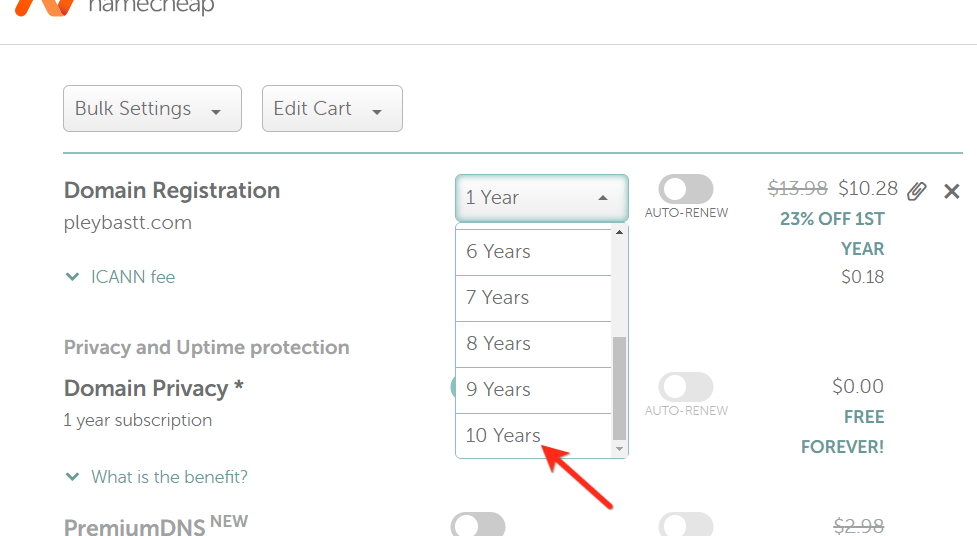Choose the 9 Years option
The height and width of the screenshot is (536, 977).
click(x=498, y=390)
